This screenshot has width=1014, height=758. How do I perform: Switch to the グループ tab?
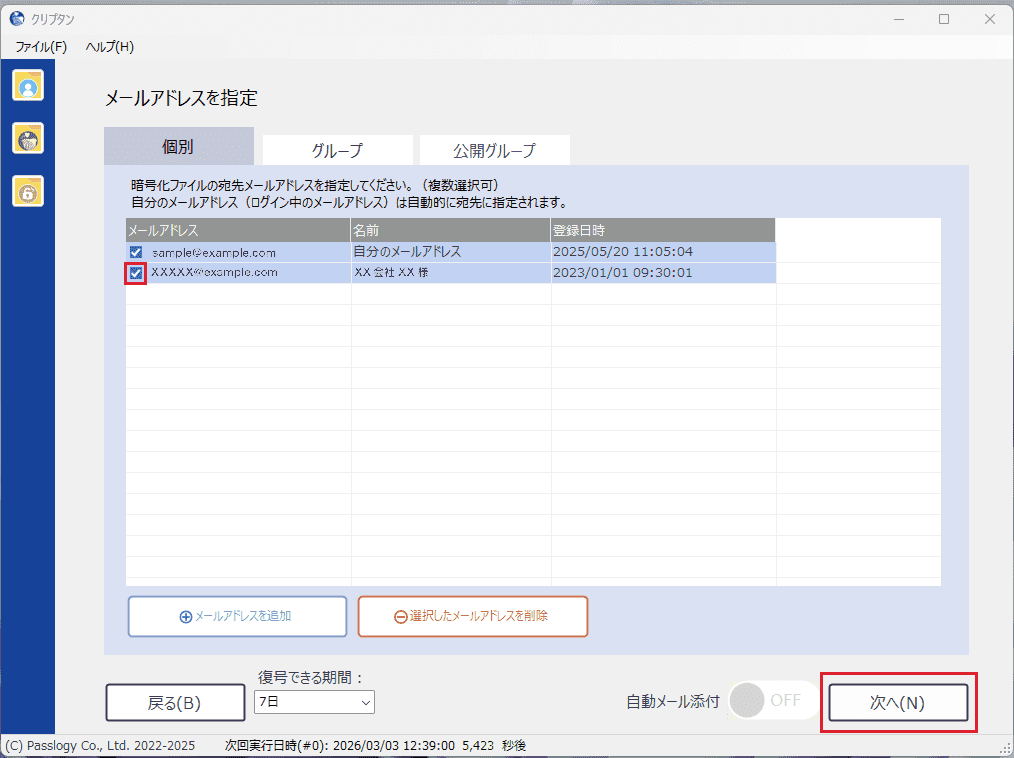337,151
